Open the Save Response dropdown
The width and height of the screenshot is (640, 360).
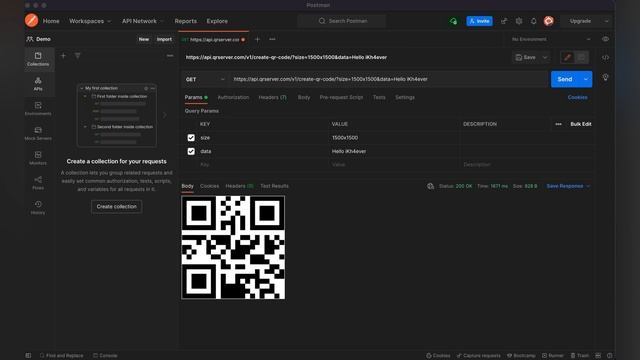pyautogui.click(x=568, y=186)
